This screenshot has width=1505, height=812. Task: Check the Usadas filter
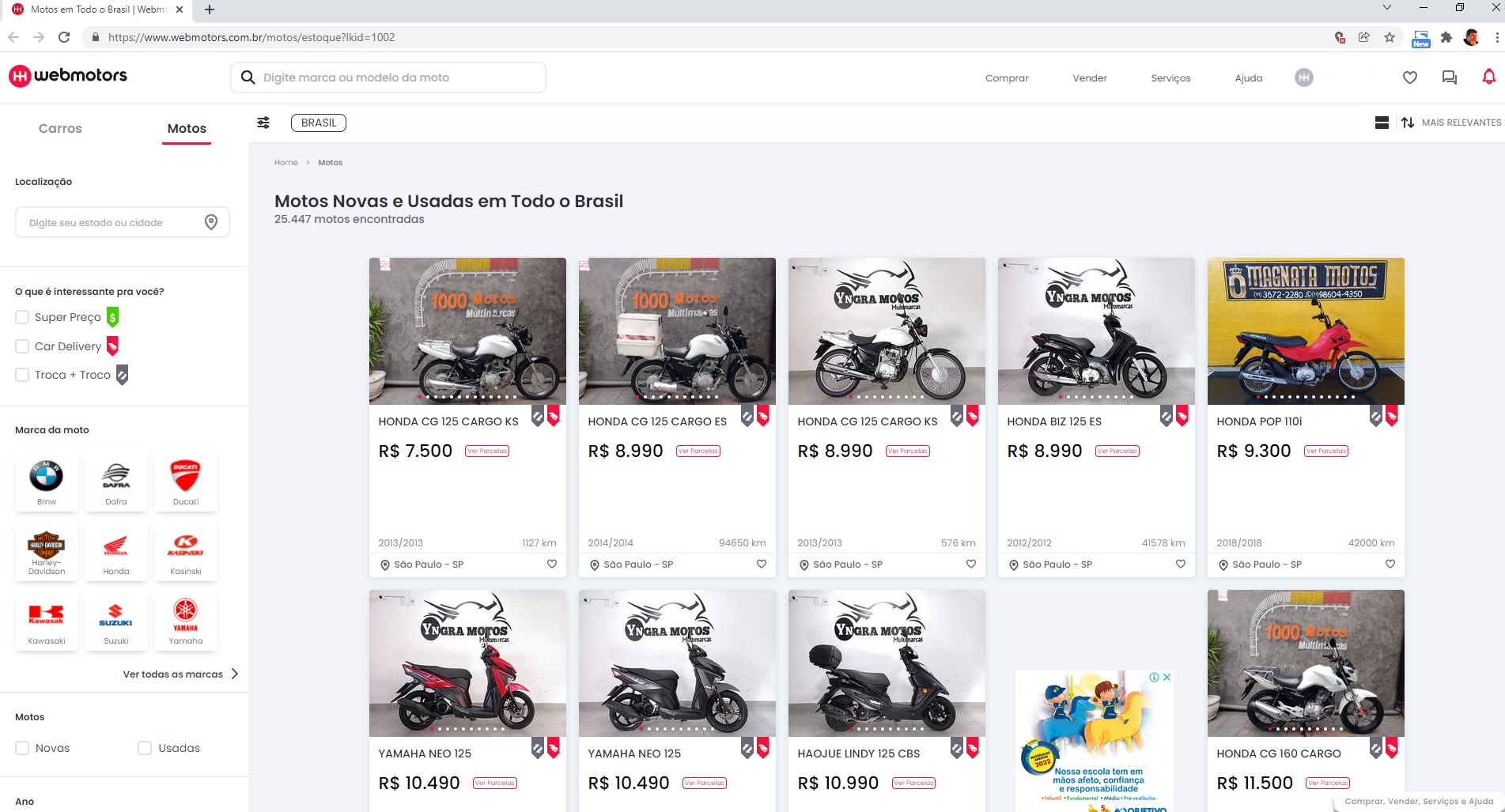click(x=145, y=748)
